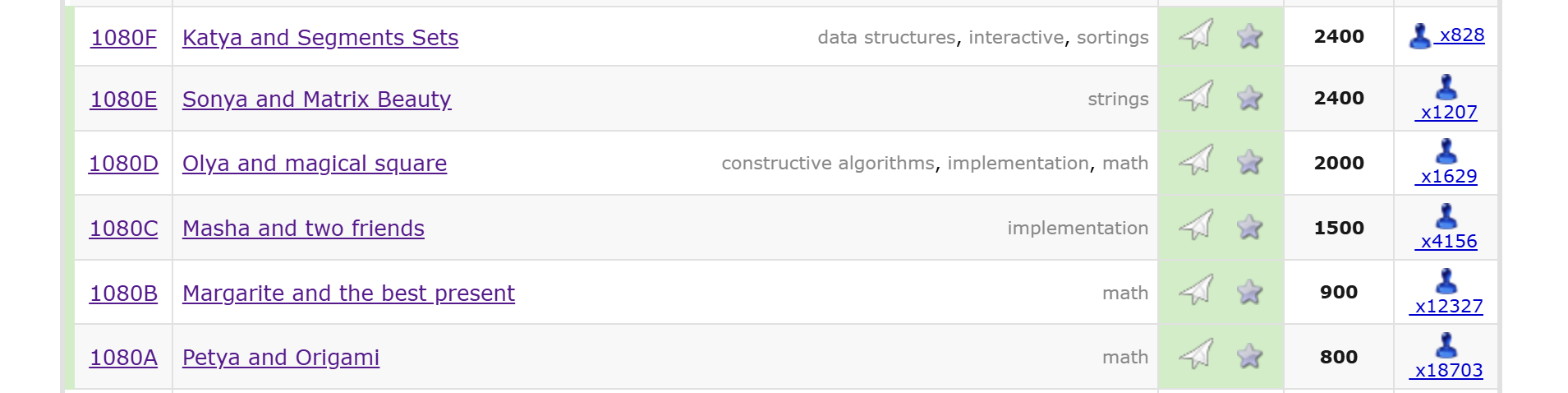Click submit plane icon for Olya and magical square
The width and height of the screenshot is (1568, 393).
coord(1196,161)
